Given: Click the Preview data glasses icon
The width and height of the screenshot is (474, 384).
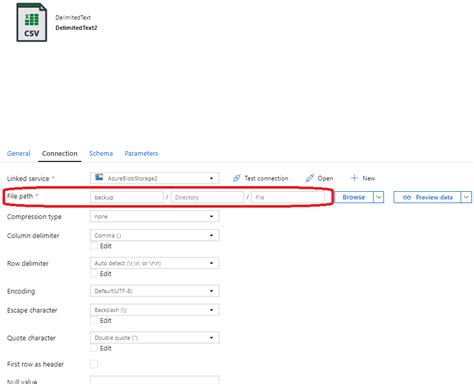Looking at the screenshot, I should [407, 197].
